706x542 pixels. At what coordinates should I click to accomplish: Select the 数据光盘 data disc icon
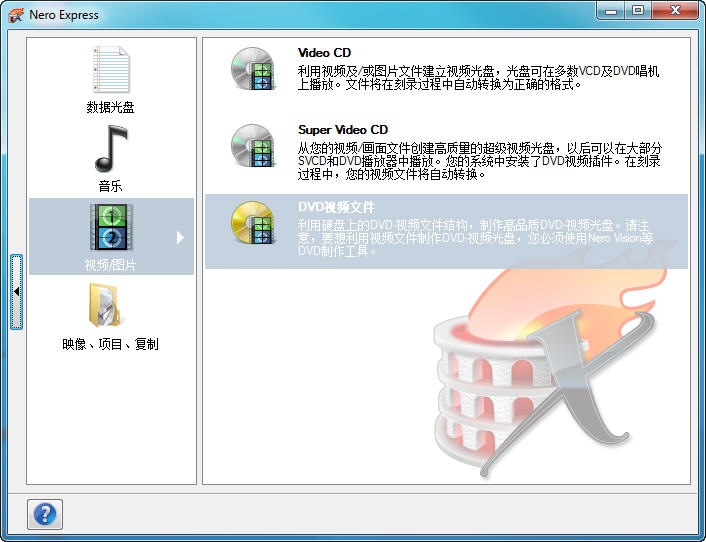(111, 69)
